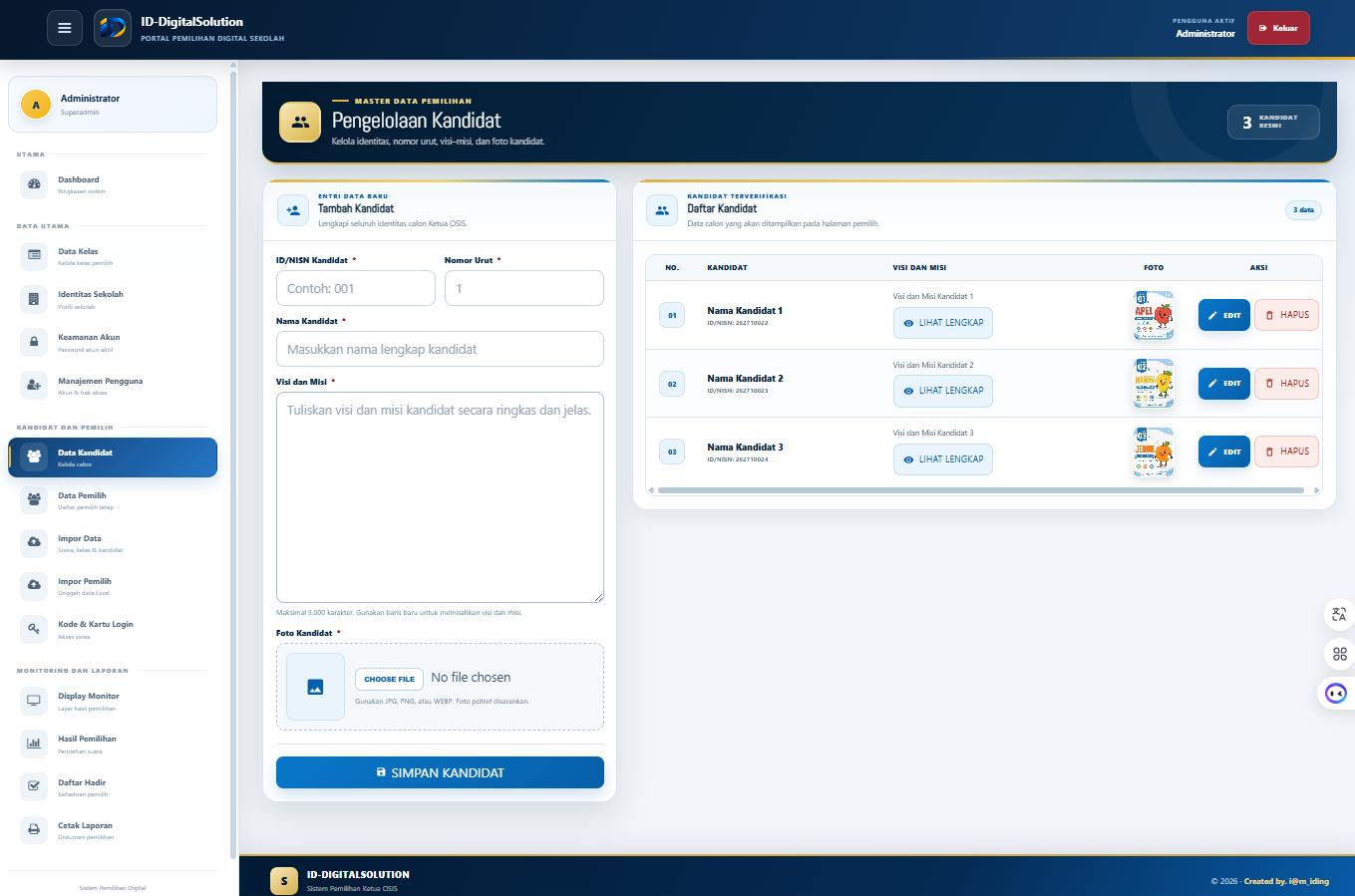Open Keamanan Akun settings
The image size is (1355, 896).
[113, 342]
